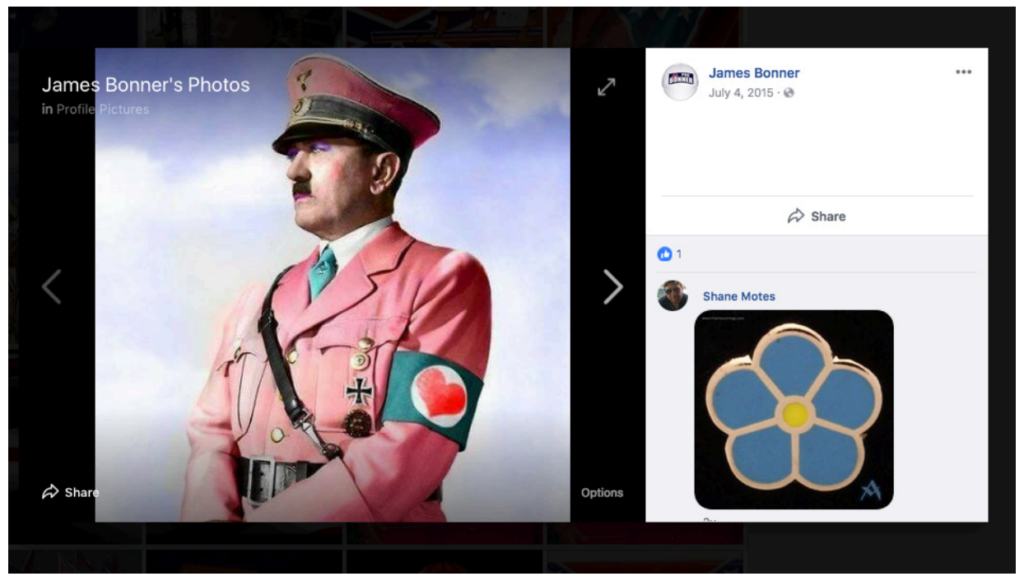
Task: Open the Options menu under the photo
Action: point(601,493)
